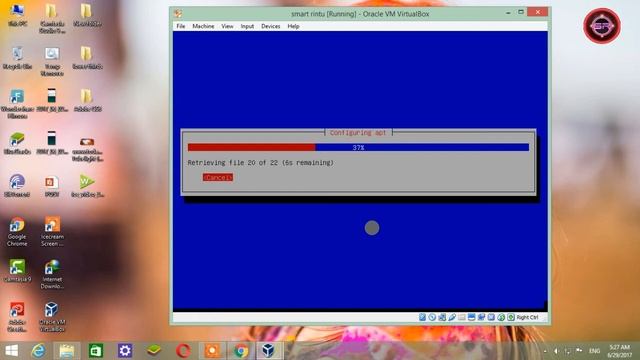Select the Oracle VM VirtualBox desktop shortcut
Screen dimensions: 640x360
[x=52, y=317]
